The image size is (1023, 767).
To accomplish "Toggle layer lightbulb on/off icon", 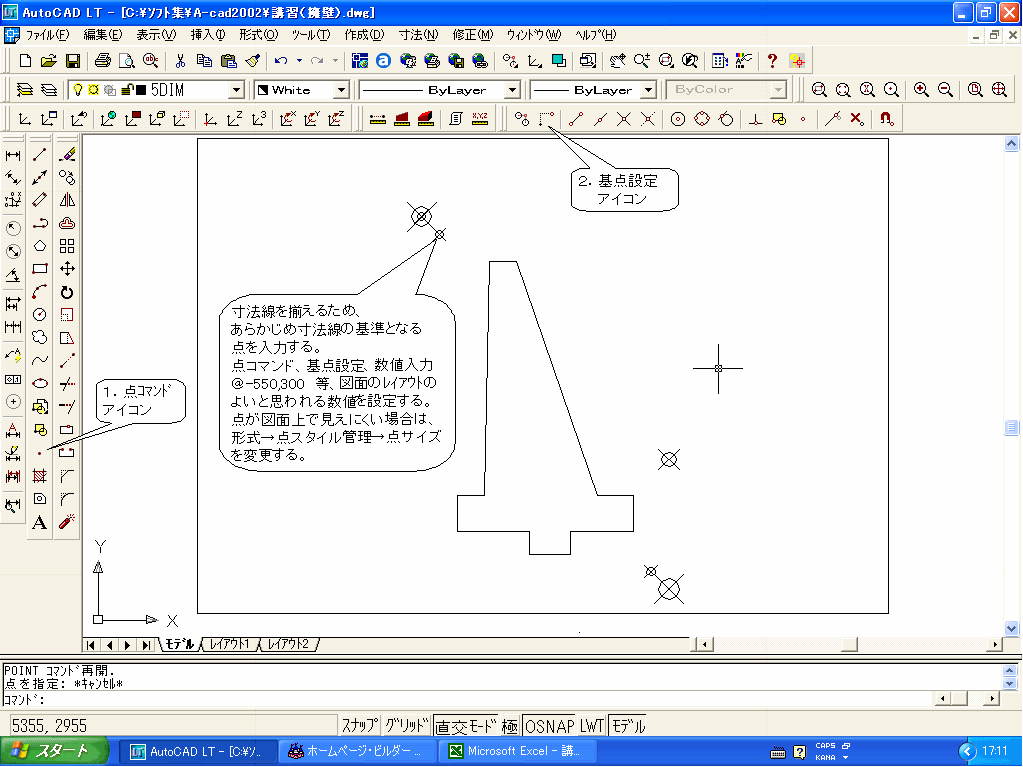I will (78, 90).
